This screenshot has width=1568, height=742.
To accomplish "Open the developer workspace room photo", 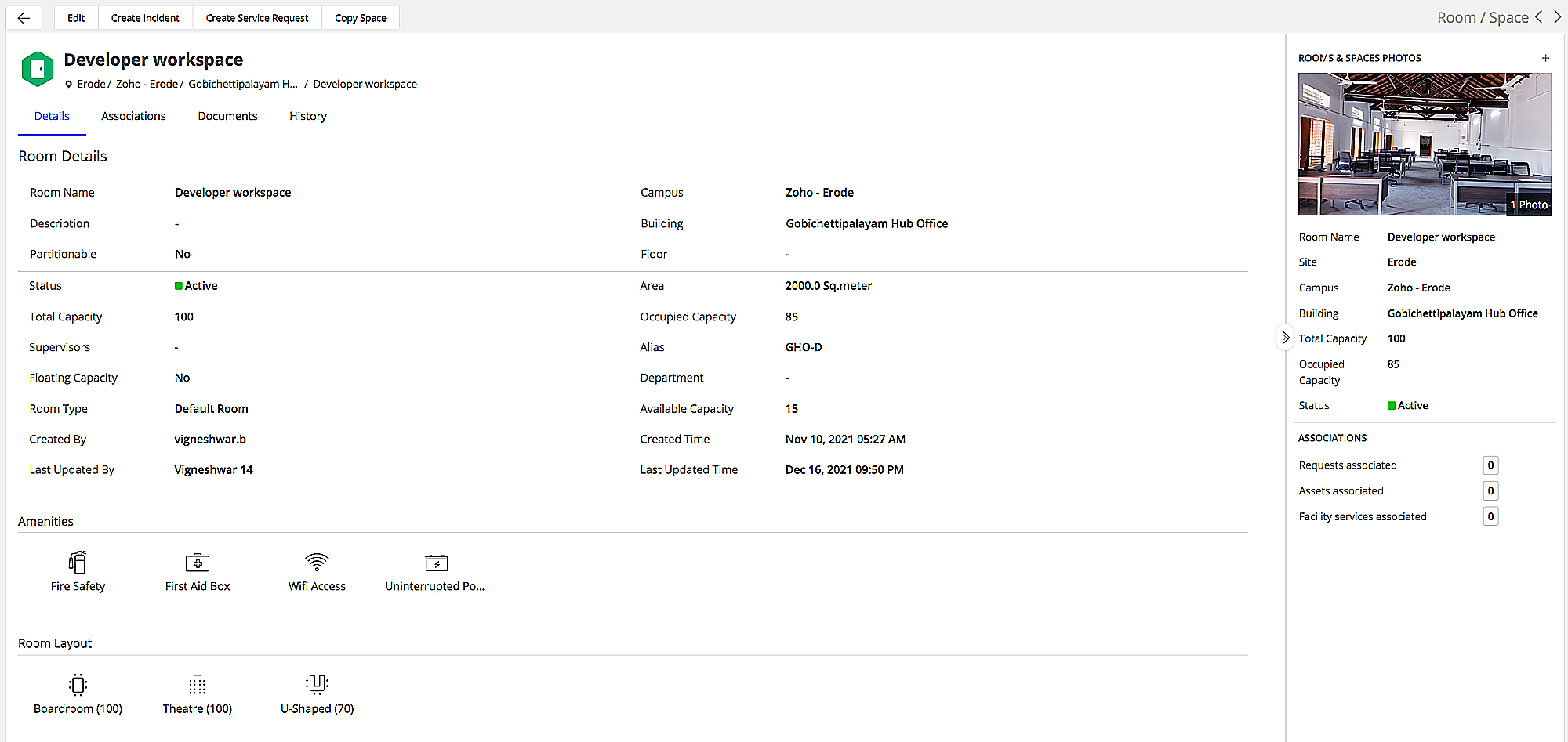I will 1424,144.
